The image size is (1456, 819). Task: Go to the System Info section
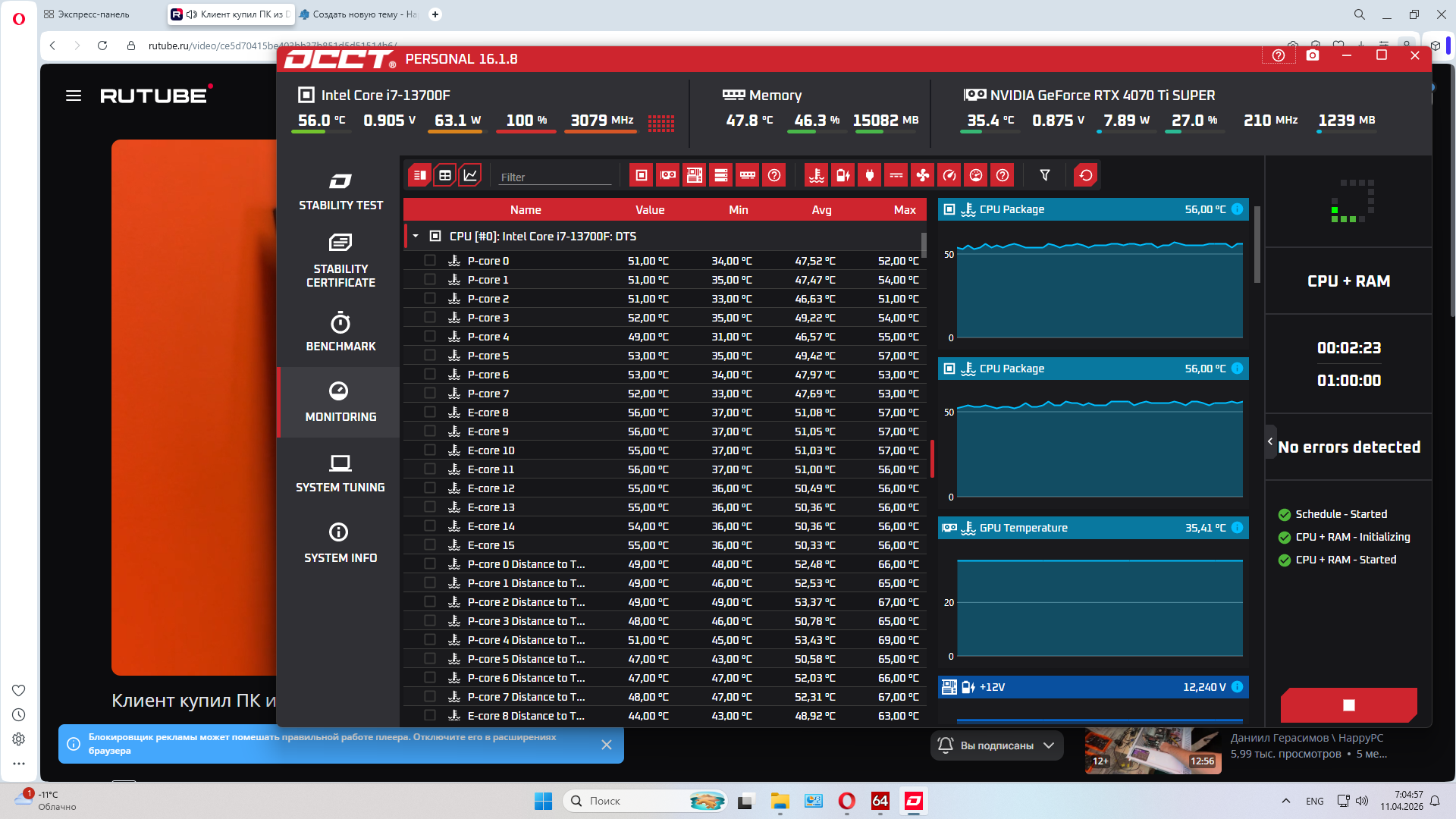(340, 542)
